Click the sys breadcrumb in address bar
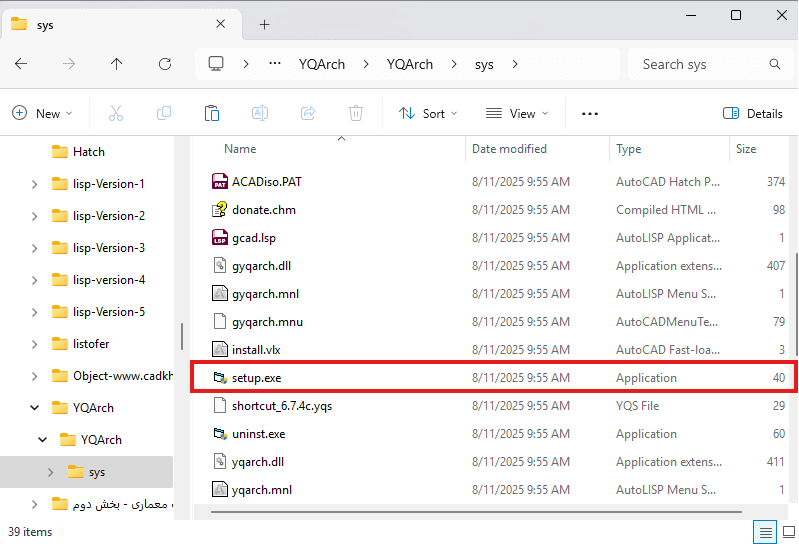The image size is (799, 544). tap(484, 65)
